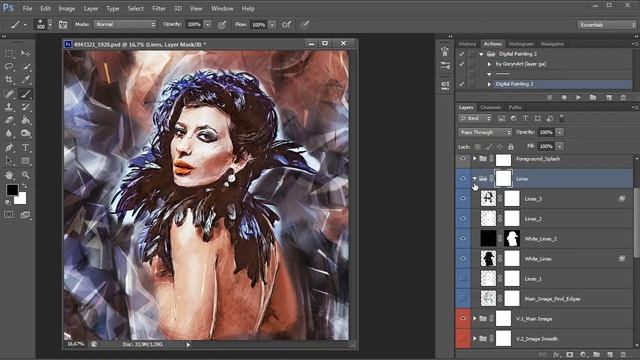This screenshot has height=360, width=640.
Task: Select the Horizontal Type tool
Action: coord(25,147)
